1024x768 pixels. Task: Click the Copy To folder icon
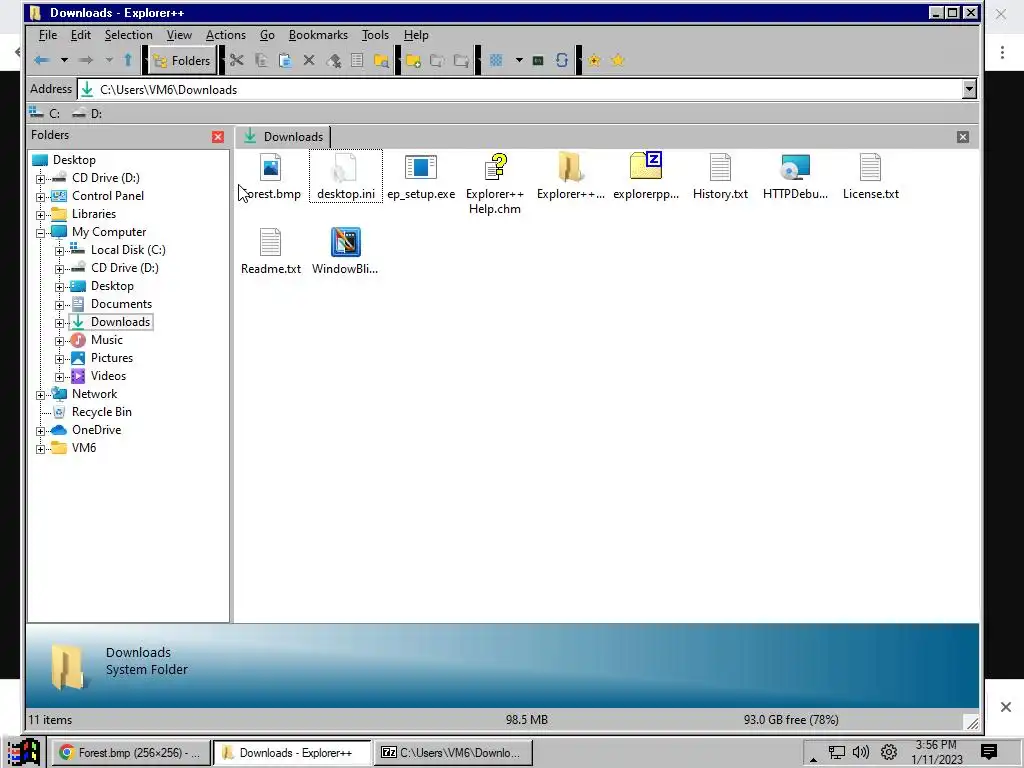pos(437,61)
